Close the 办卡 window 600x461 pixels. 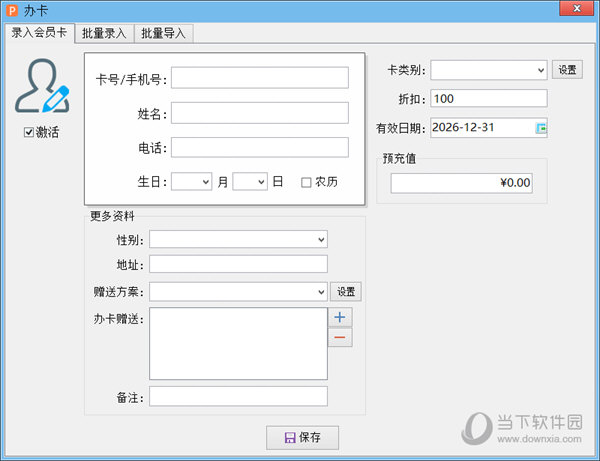click(577, 8)
